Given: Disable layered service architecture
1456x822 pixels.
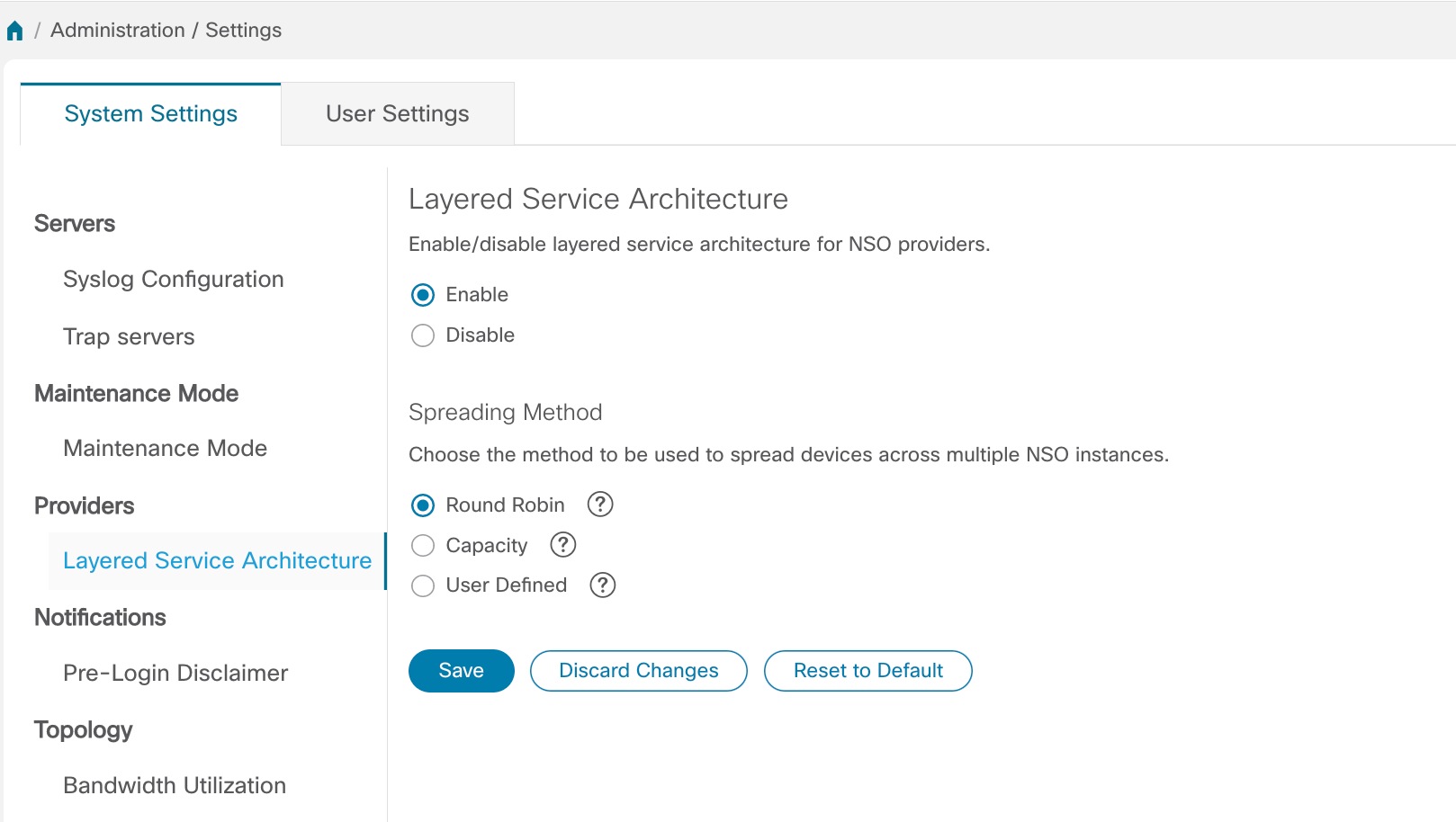Looking at the screenshot, I should pos(422,335).
